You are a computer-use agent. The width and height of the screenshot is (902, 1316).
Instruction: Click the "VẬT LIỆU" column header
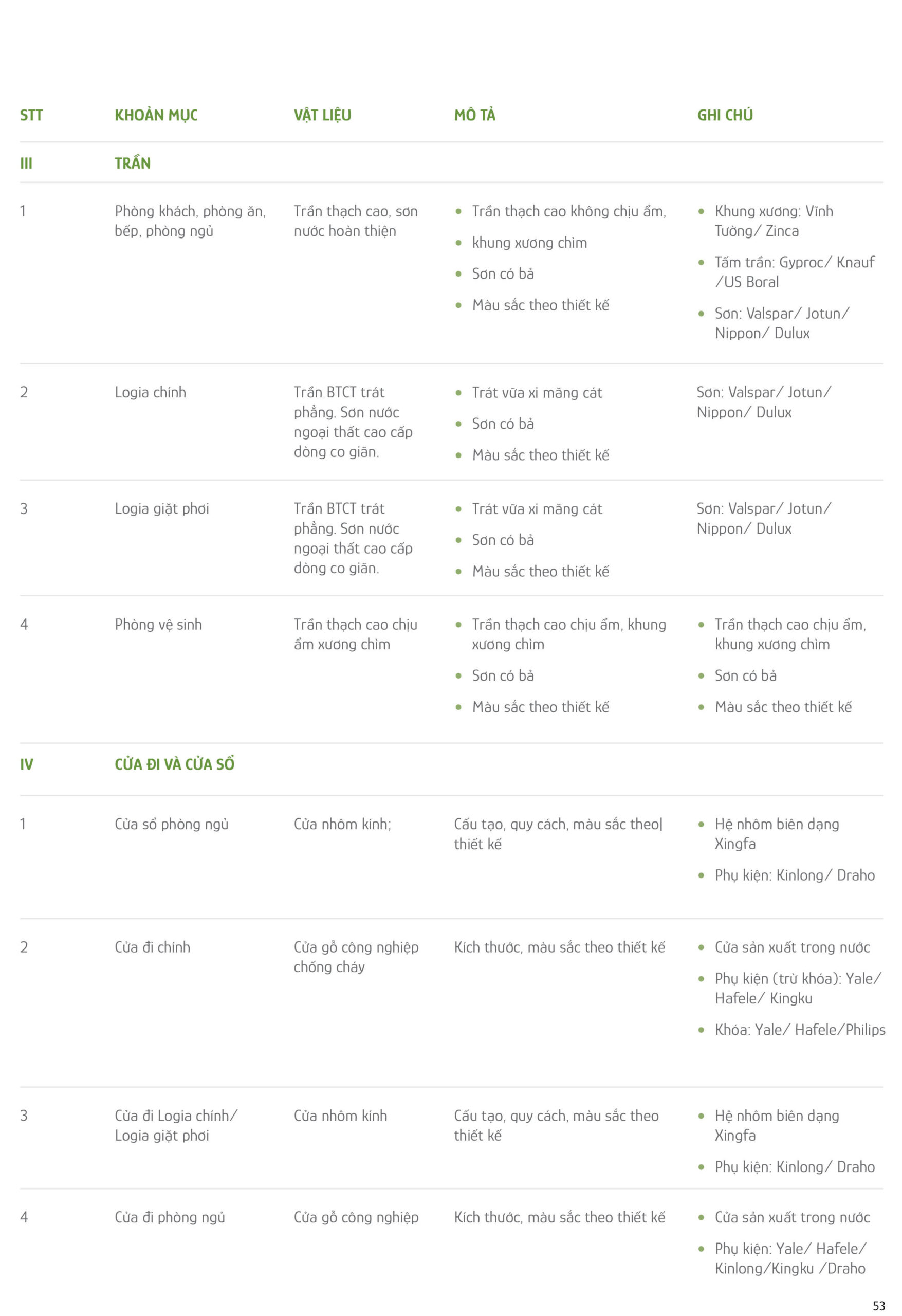click(x=322, y=116)
